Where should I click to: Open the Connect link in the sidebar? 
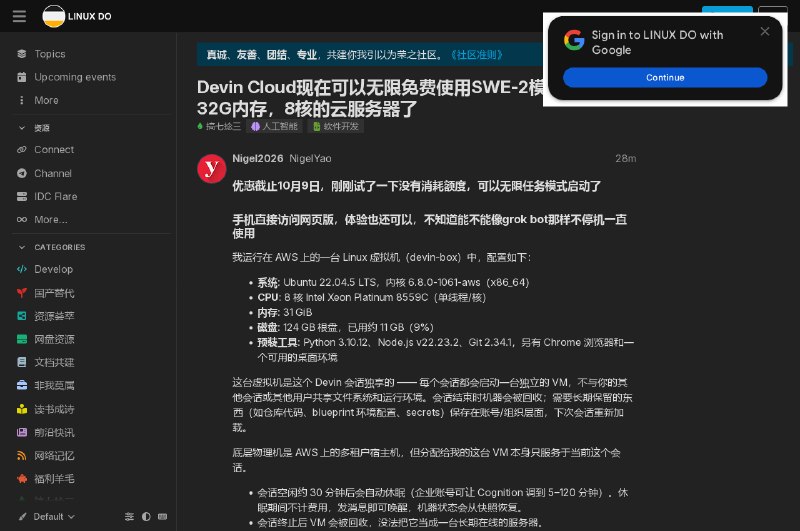tap(54, 149)
